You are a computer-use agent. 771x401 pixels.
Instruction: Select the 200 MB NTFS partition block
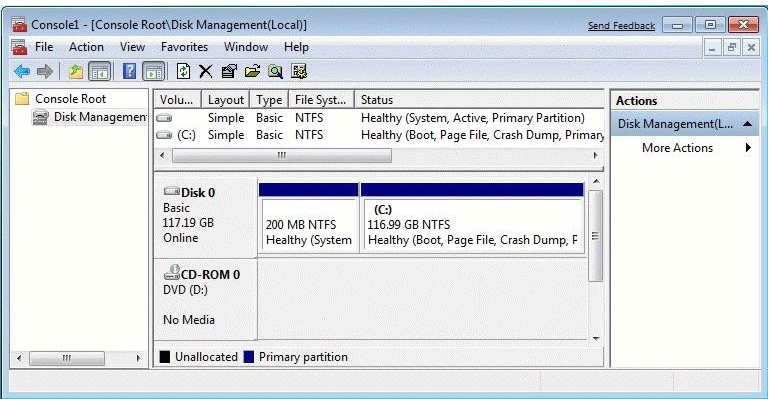point(308,218)
